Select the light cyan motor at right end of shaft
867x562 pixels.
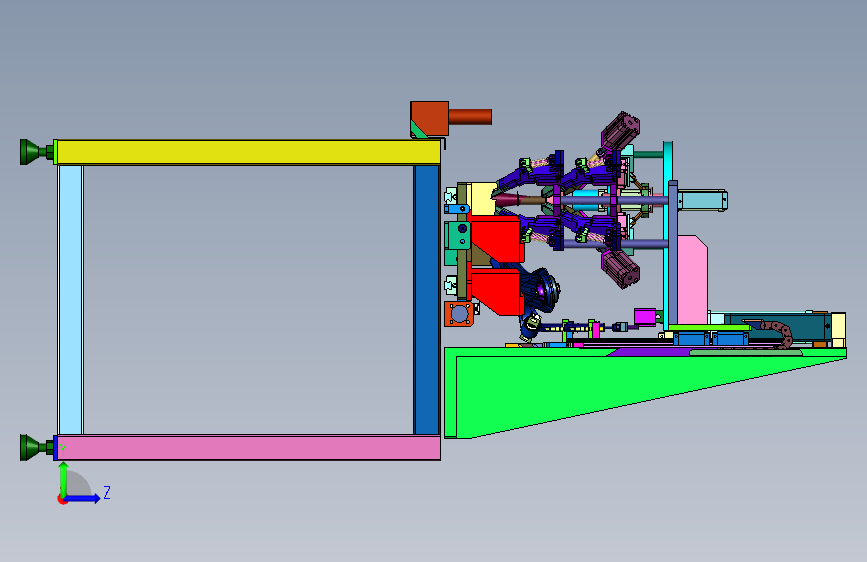[x=702, y=200]
